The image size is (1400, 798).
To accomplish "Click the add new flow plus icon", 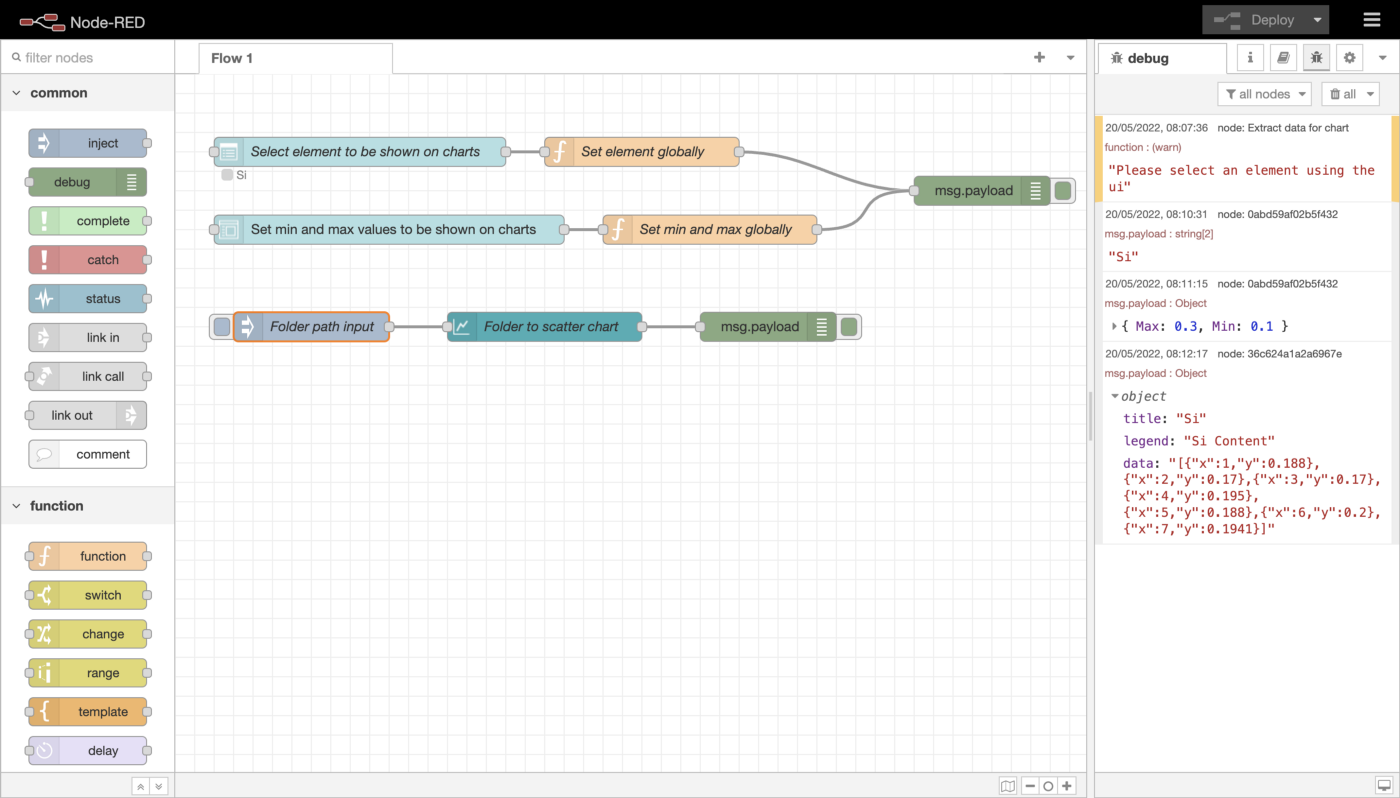I will pyautogui.click(x=1039, y=58).
